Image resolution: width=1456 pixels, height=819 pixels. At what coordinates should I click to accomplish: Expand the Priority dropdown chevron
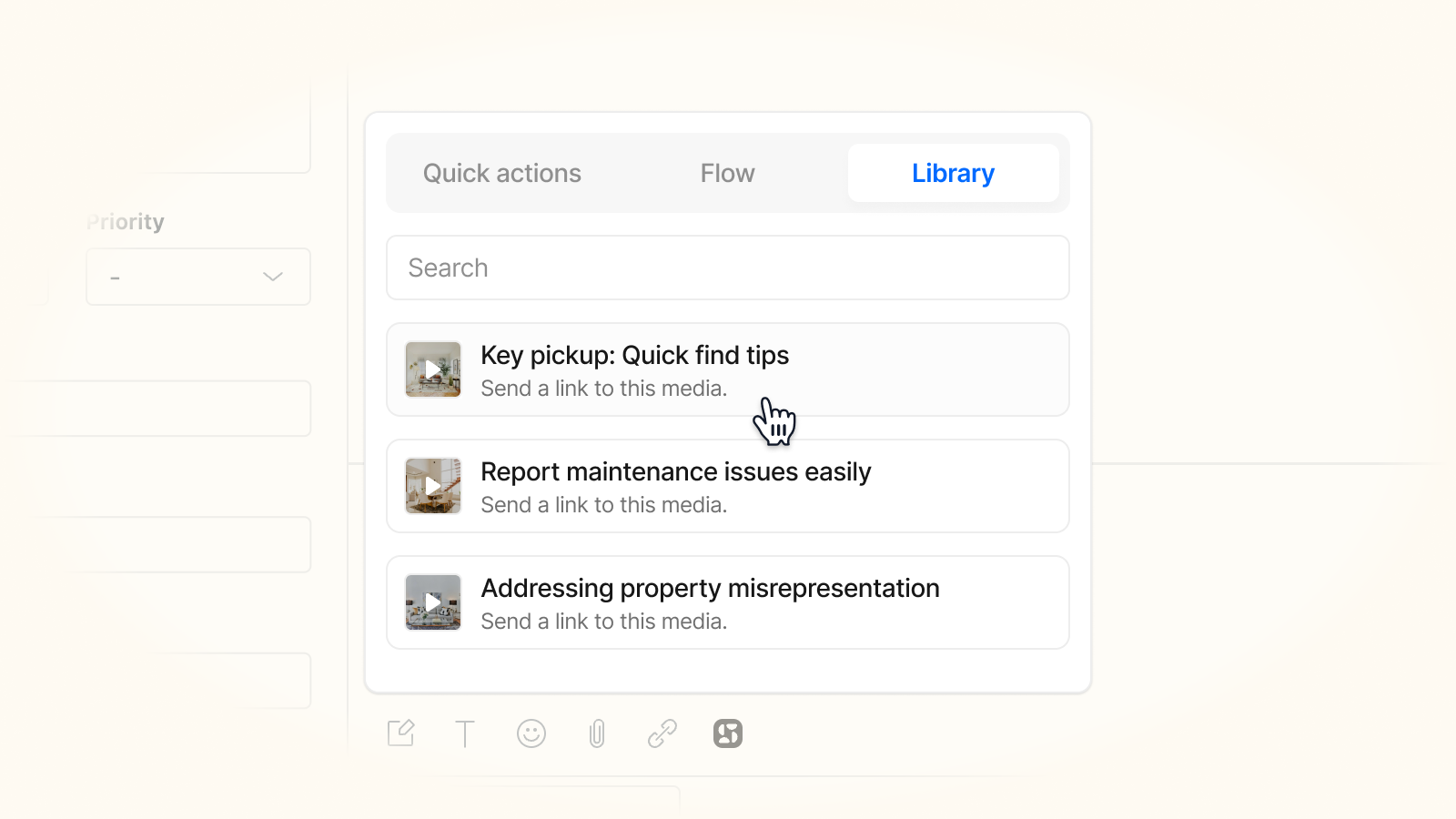coord(273,277)
